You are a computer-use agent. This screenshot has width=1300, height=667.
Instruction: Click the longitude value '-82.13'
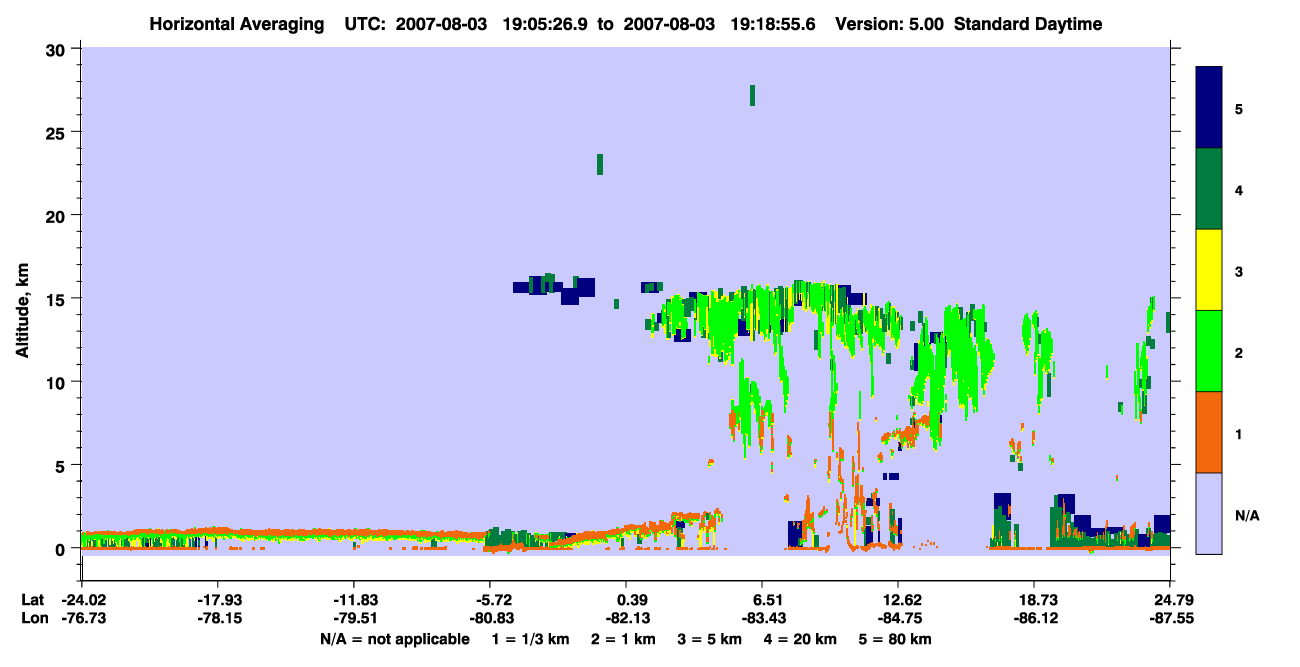627,618
